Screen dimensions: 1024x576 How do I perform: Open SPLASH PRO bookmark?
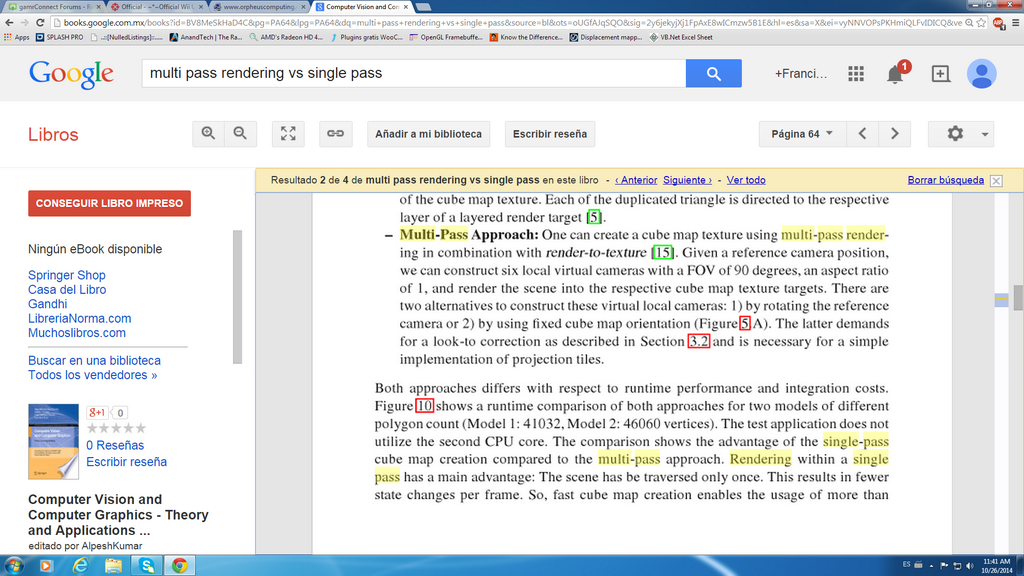pos(59,37)
